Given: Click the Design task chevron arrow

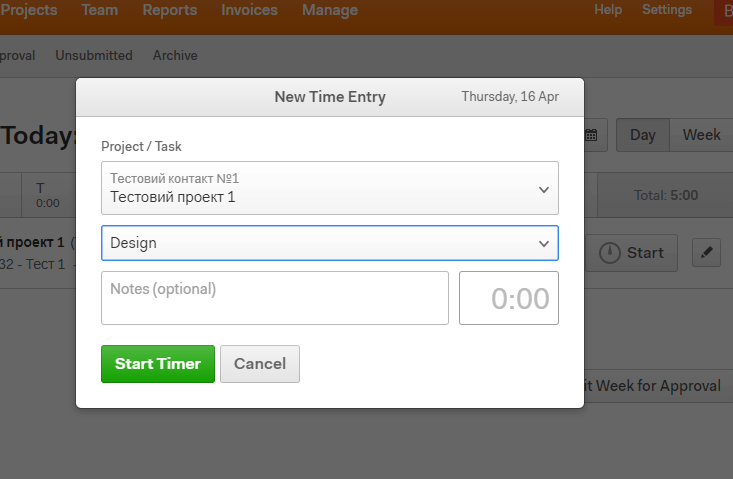Looking at the screenshot, I should point(544,243).
